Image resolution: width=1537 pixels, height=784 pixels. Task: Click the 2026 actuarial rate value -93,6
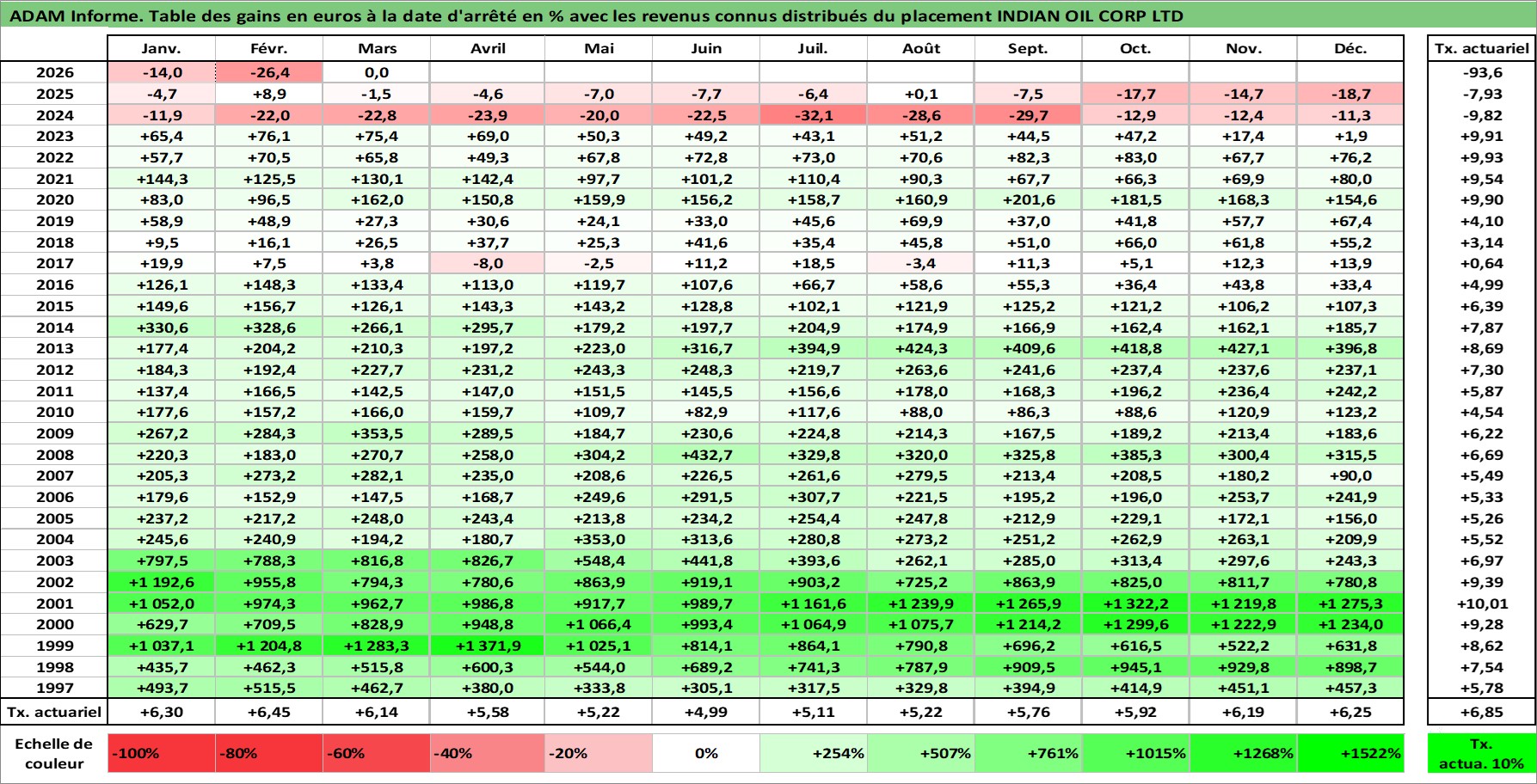(x=1481, y=73)
